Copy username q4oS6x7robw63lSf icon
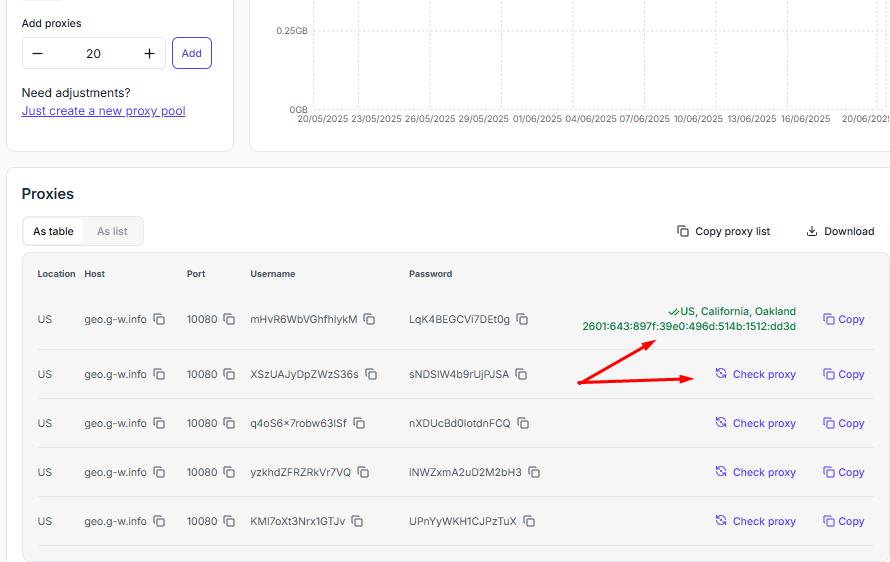This screenshot has width=890, height=562. click(x=359, y=423)
